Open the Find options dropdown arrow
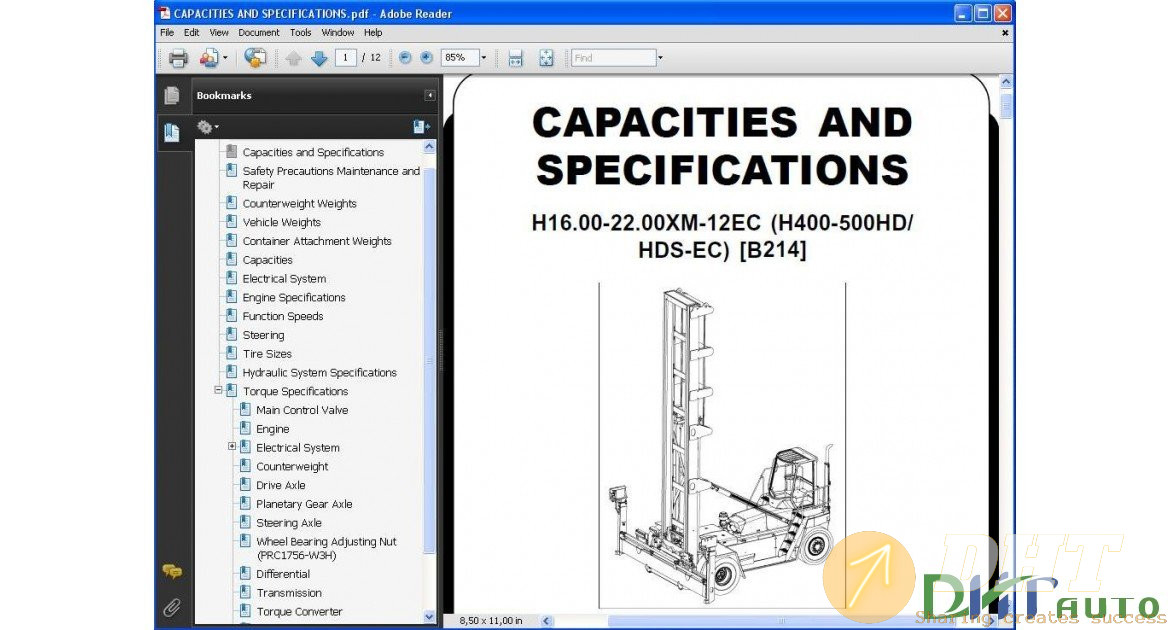The height and width of the screenshot is (630, 1170). pyautogui.click(x=660, y=57)
